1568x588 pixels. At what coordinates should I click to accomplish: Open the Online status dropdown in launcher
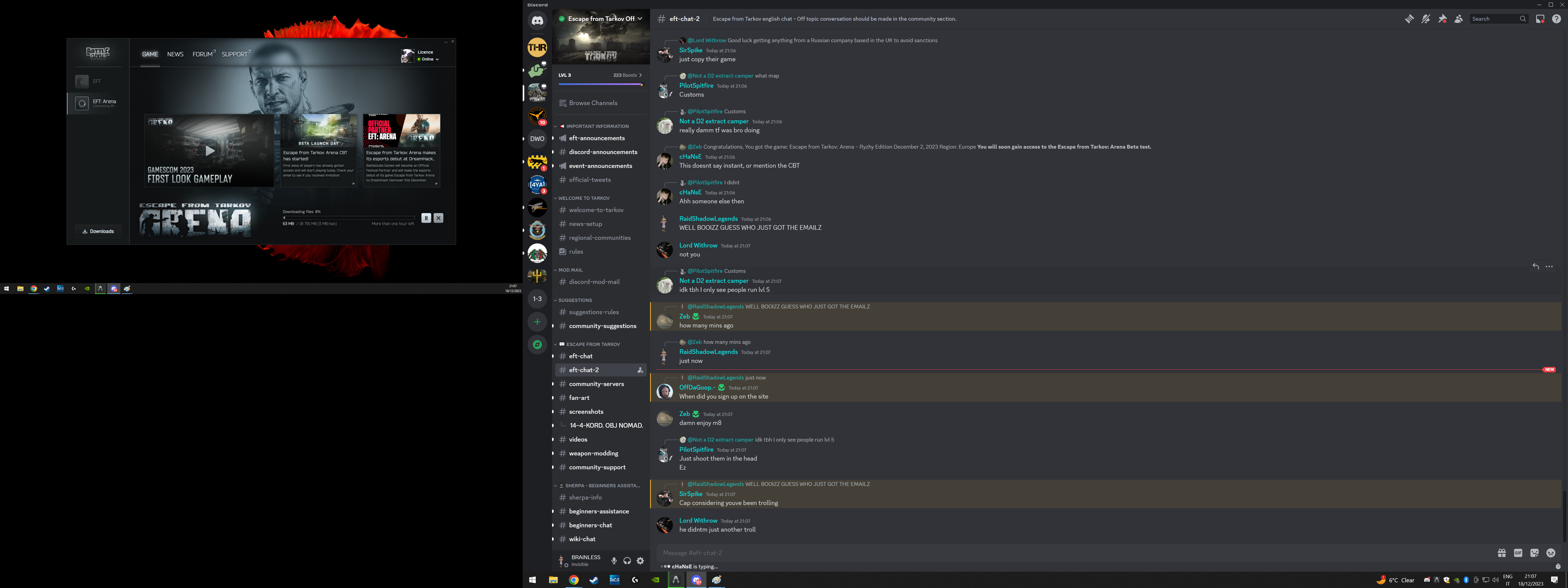428,59
